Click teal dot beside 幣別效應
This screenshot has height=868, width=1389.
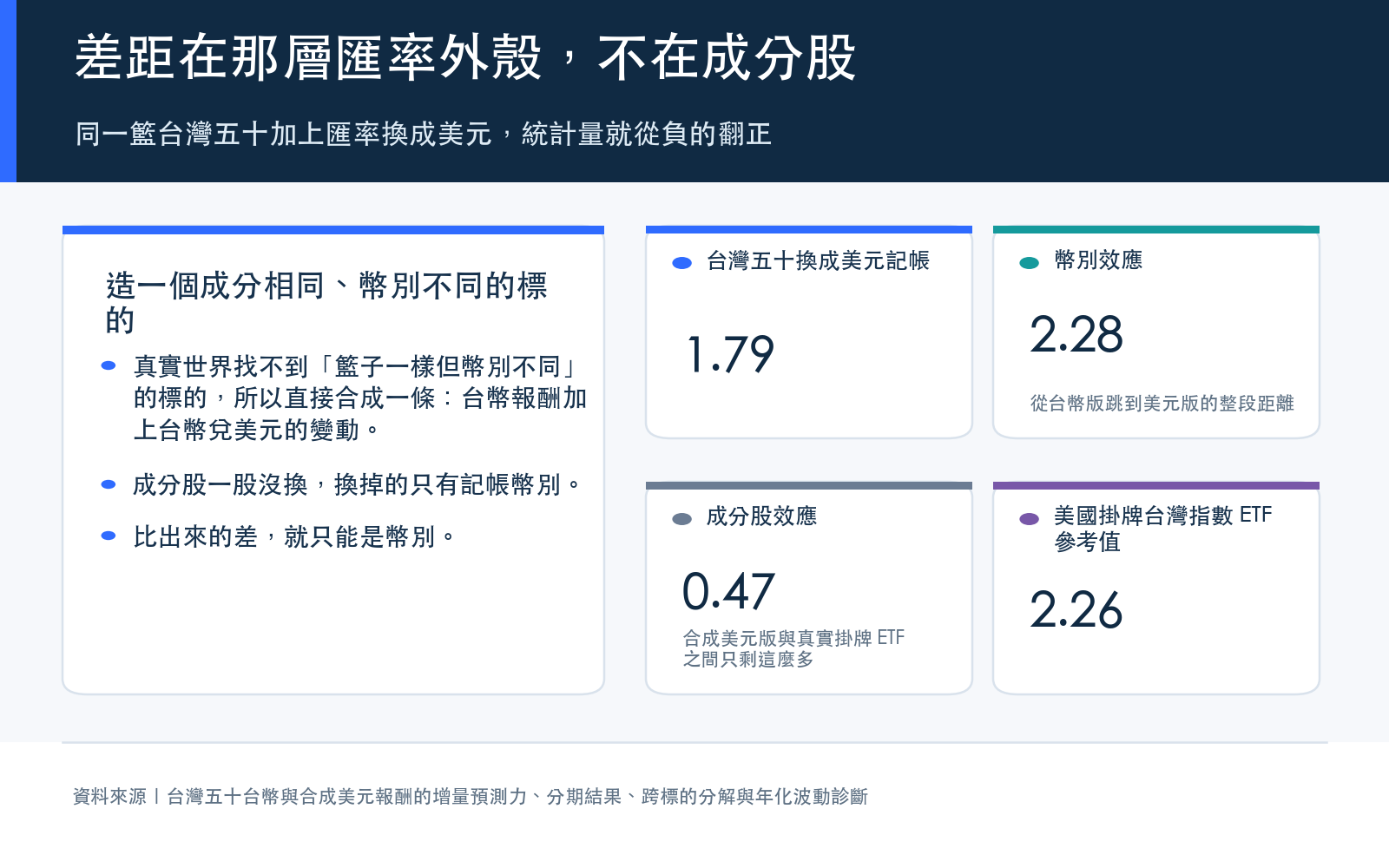click(x=1029, y=263)
